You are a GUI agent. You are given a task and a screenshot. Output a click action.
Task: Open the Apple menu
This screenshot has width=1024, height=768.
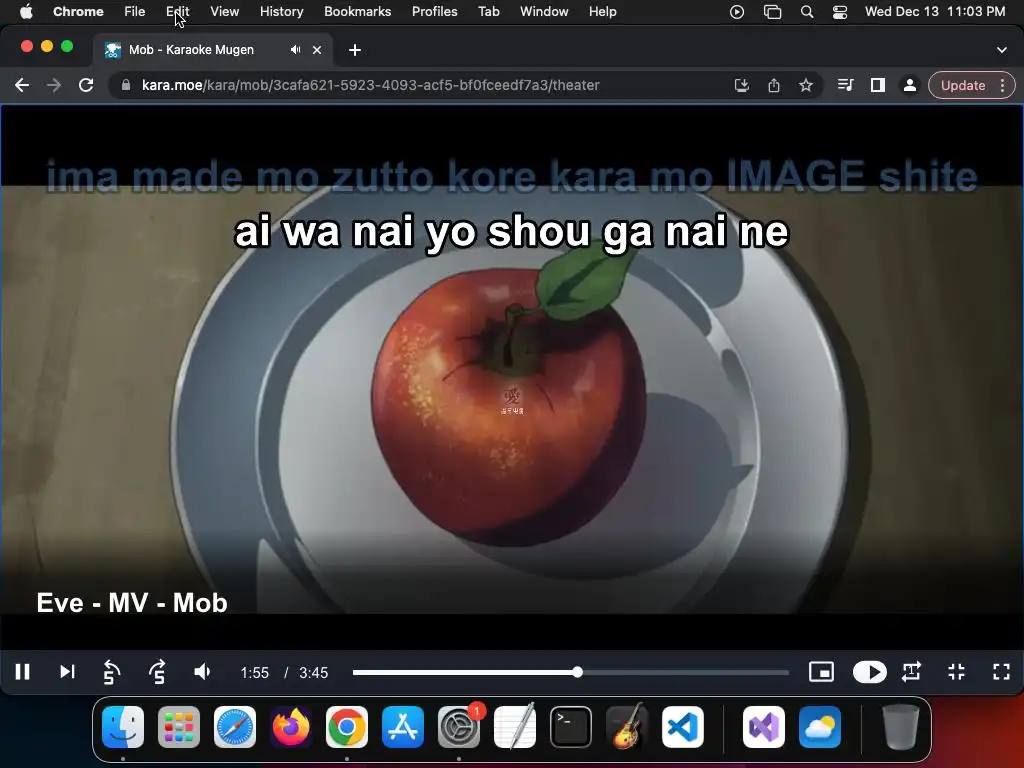[x=26, y=12]
